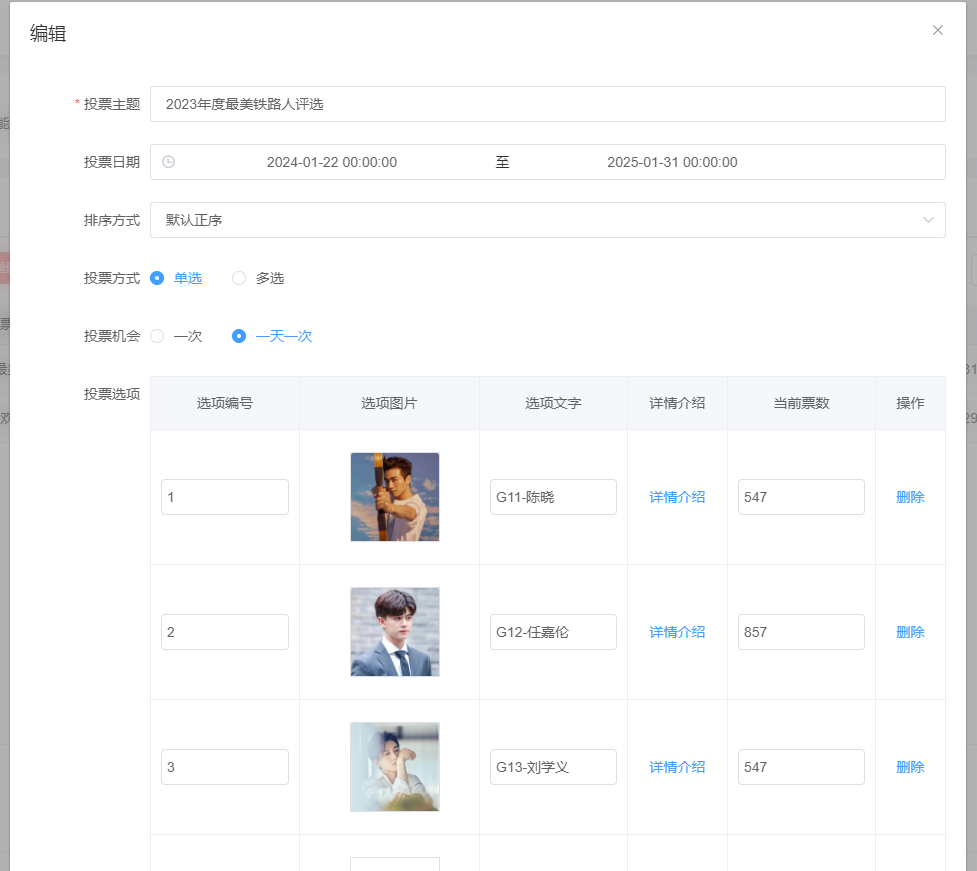
Task: Click the vote count field showing 857
Action: pos(801,632)
